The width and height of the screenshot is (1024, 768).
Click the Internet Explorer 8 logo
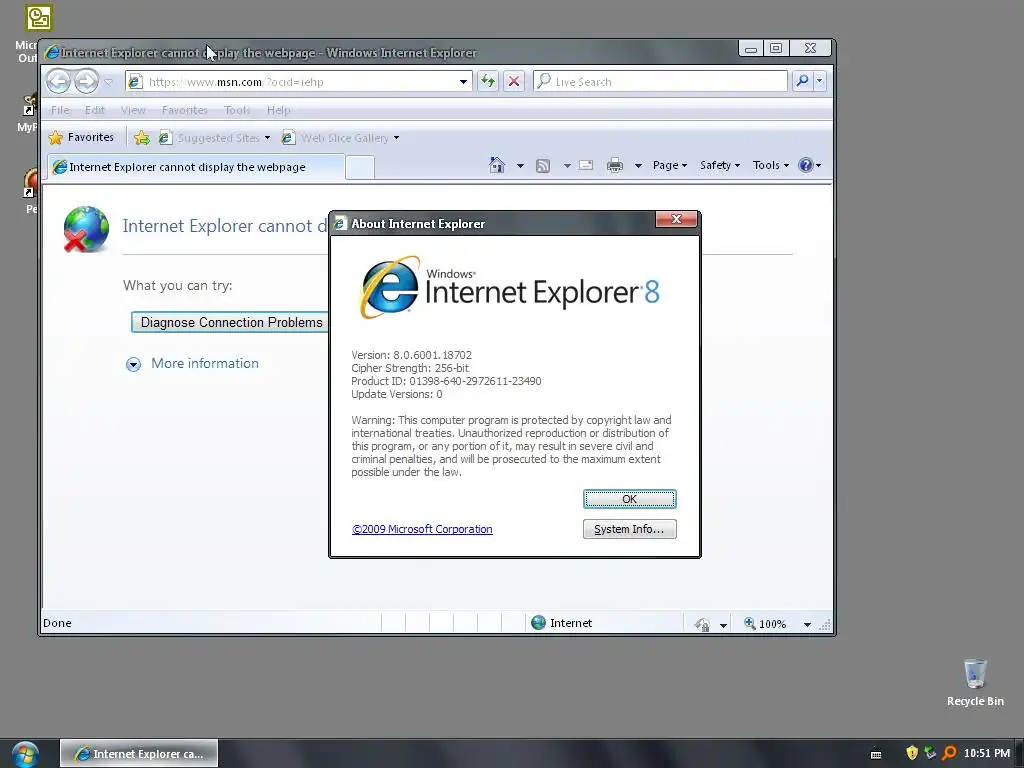[509, 289]
